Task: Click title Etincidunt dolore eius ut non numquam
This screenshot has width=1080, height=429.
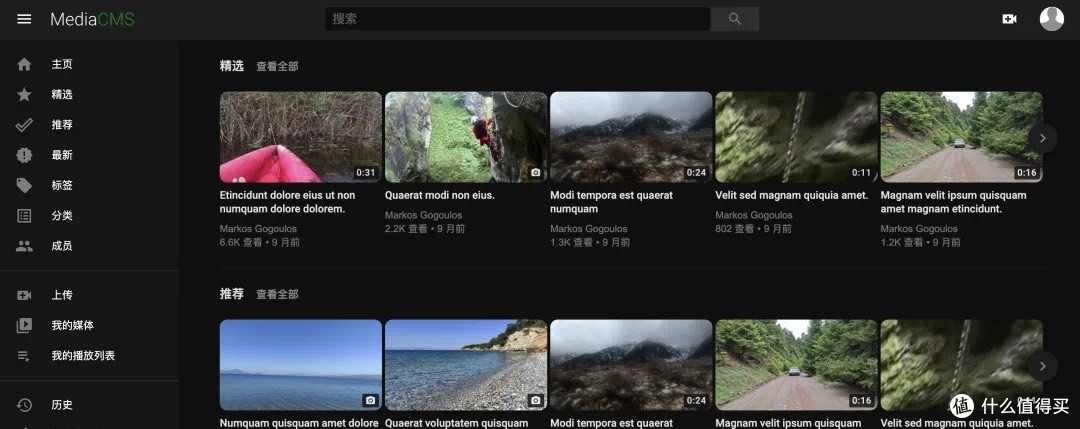Action: [288, 202]
